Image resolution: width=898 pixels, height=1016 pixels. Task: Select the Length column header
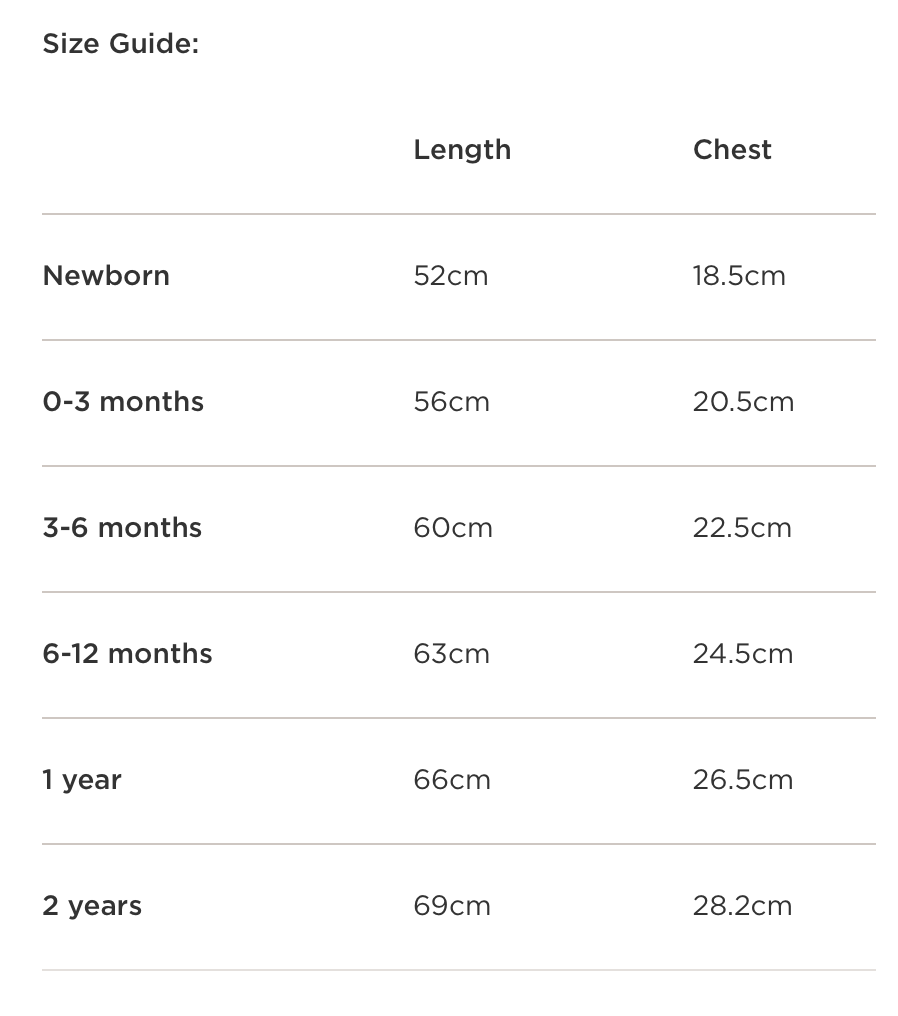coord(462,150)
